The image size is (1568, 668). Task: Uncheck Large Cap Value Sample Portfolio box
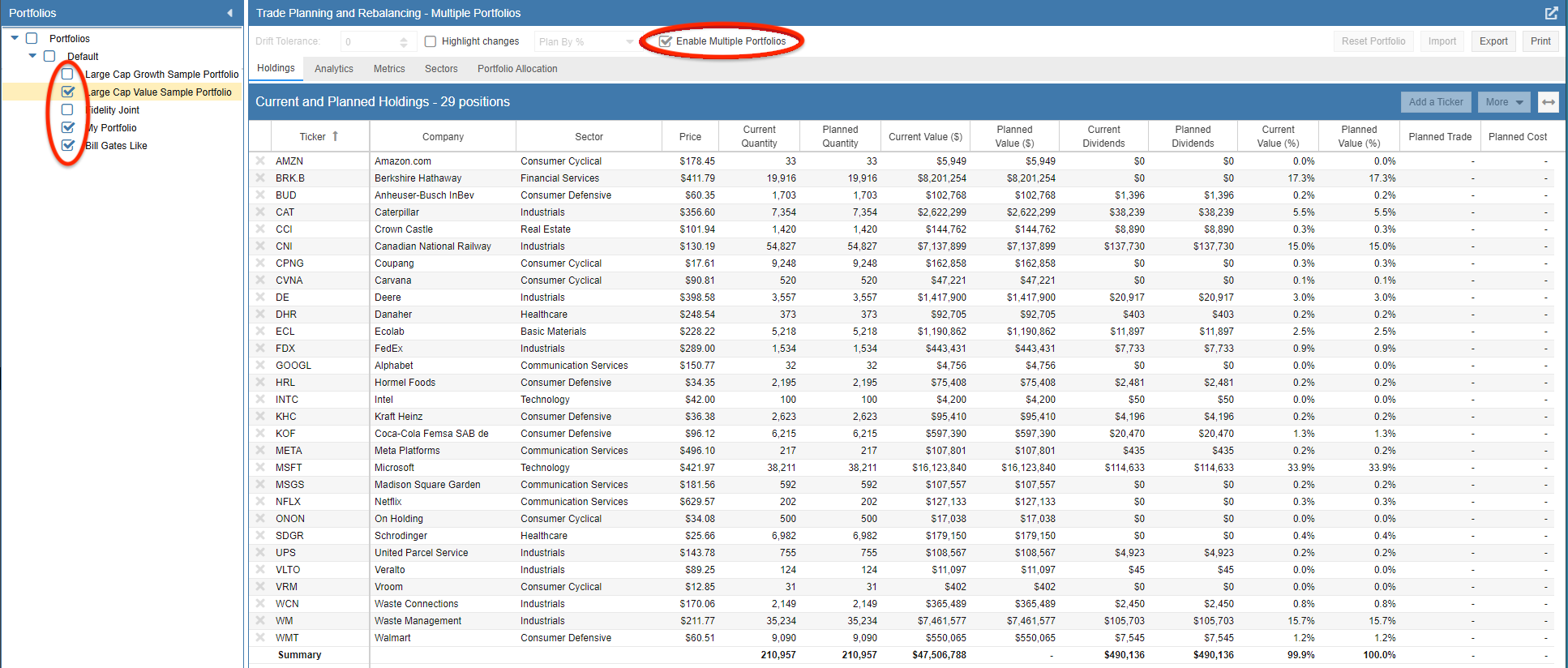click(68, 92)
